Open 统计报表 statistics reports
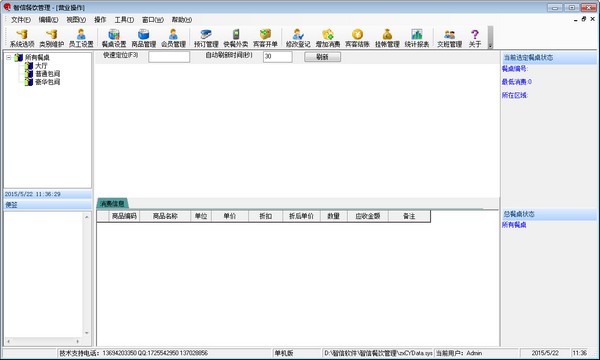This screenshot has width=600, height=360. (x=417, y=38)
